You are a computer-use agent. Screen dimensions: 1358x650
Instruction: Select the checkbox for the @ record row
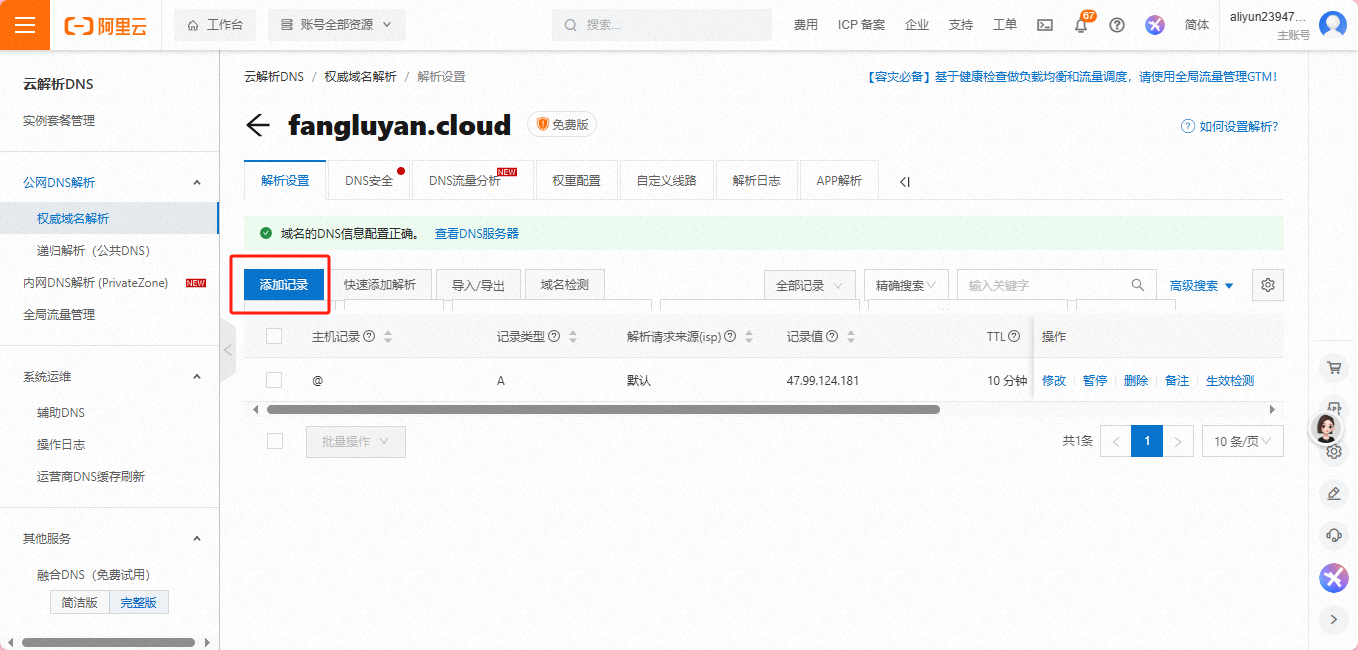tap(274, 380)
